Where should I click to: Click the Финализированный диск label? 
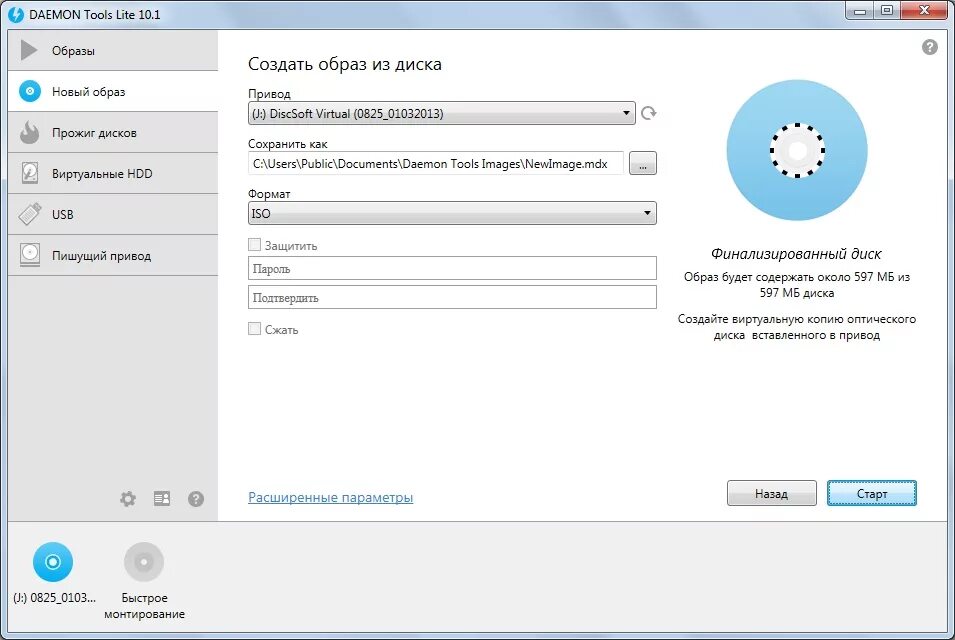click(796, 253)
